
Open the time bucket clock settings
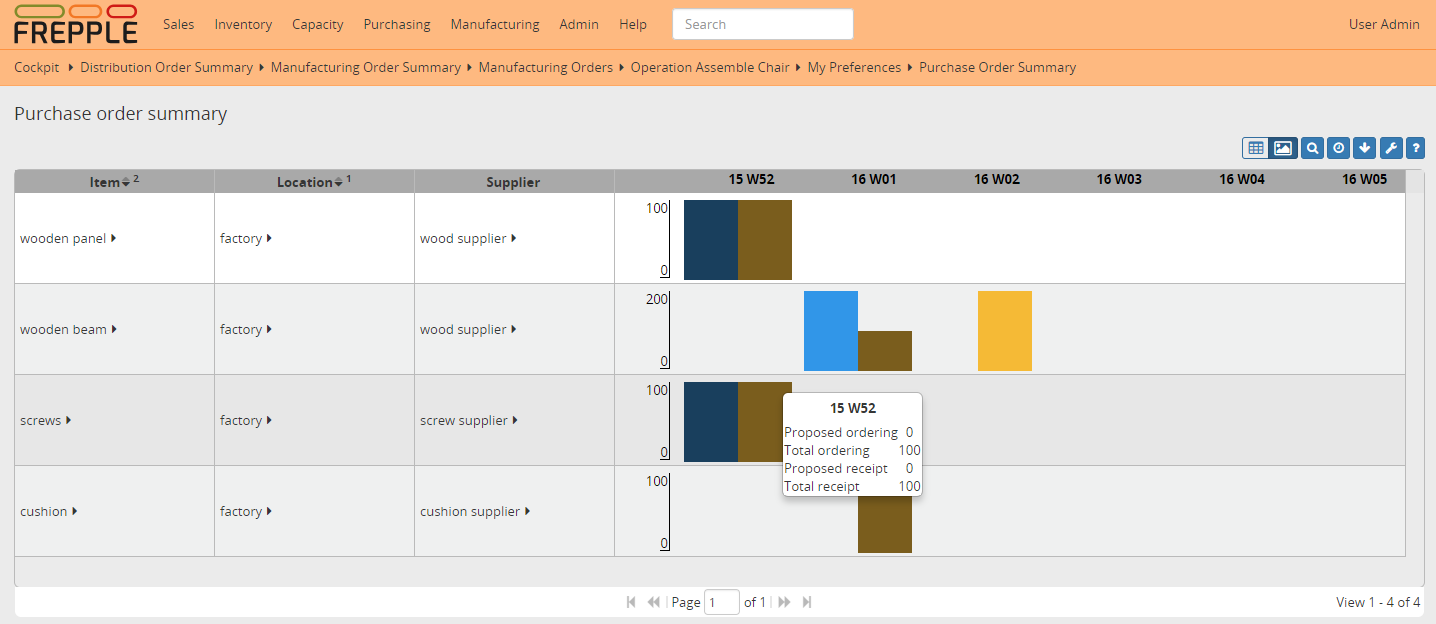tap(1338, 148)
